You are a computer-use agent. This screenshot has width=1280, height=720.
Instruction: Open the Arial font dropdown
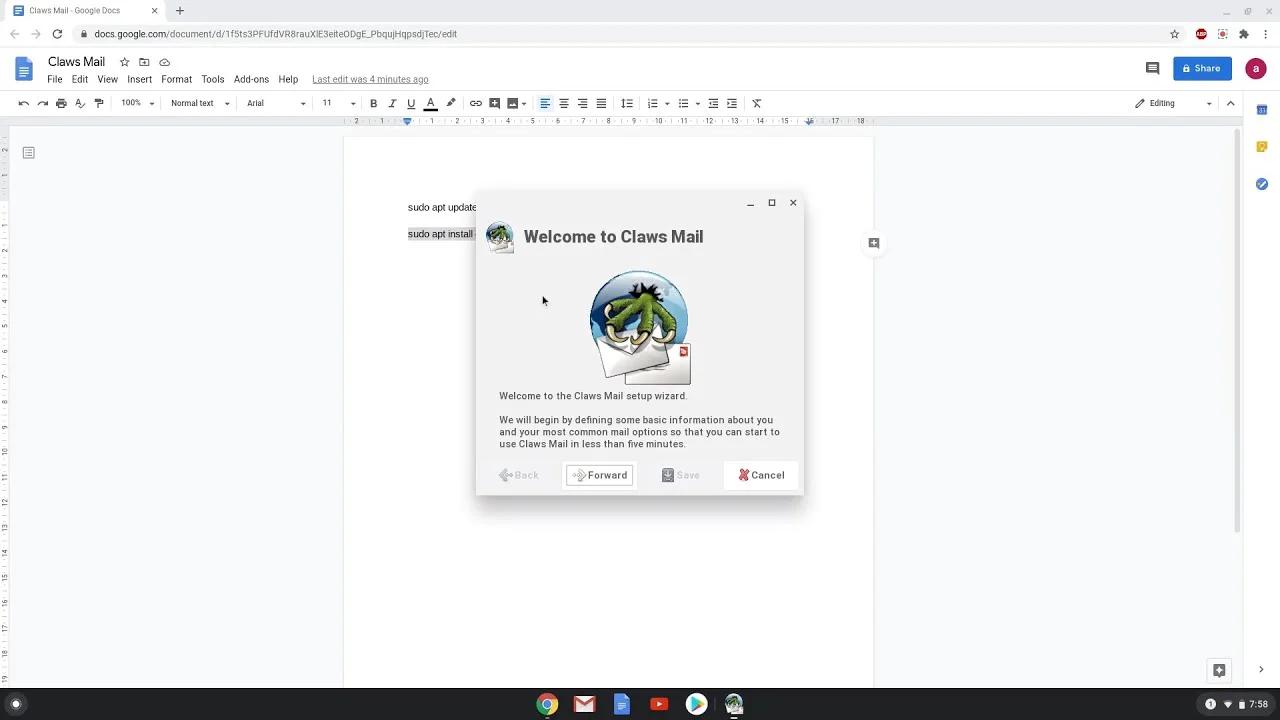275,103
